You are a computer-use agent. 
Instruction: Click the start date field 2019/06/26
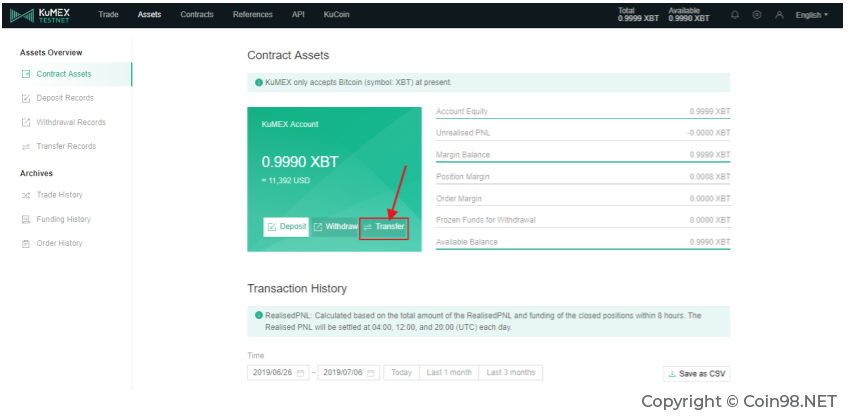pos(279,372)
